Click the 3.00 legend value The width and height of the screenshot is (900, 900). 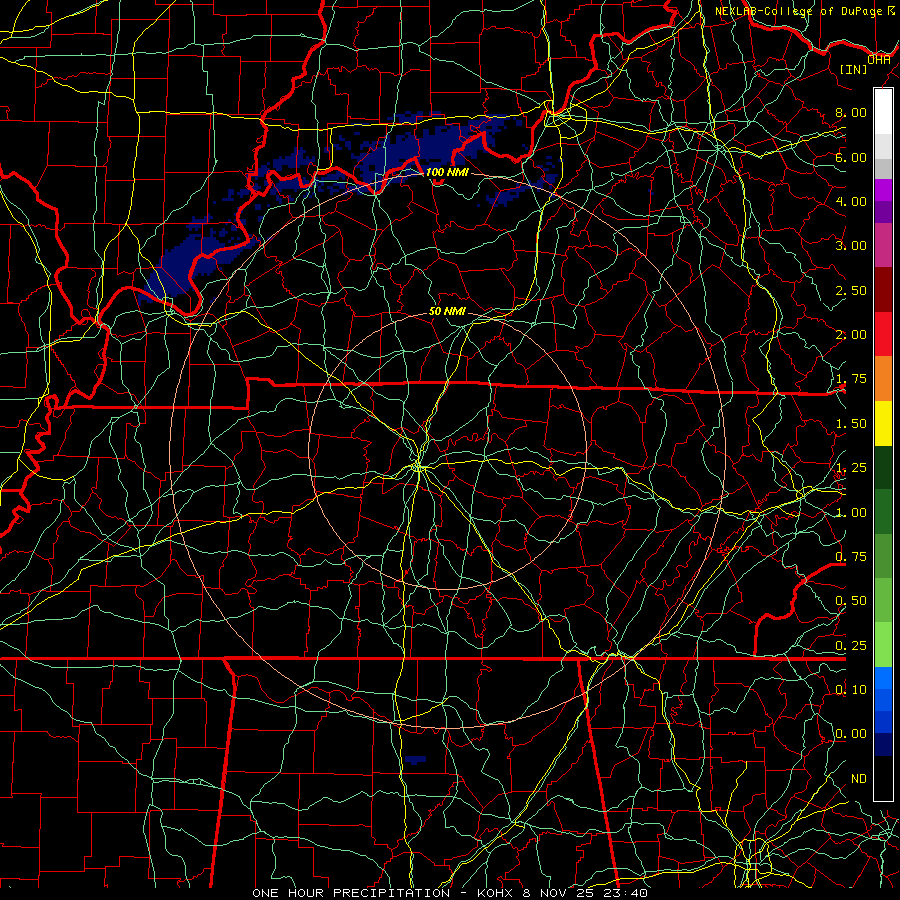(x=851, y=246)
